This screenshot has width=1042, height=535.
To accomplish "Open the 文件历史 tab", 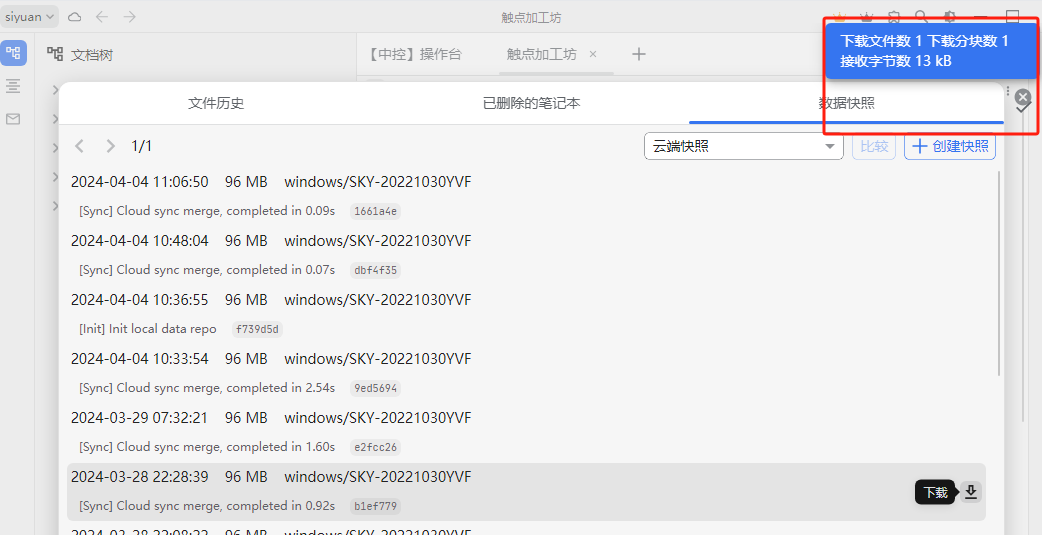I will (216, 103).
